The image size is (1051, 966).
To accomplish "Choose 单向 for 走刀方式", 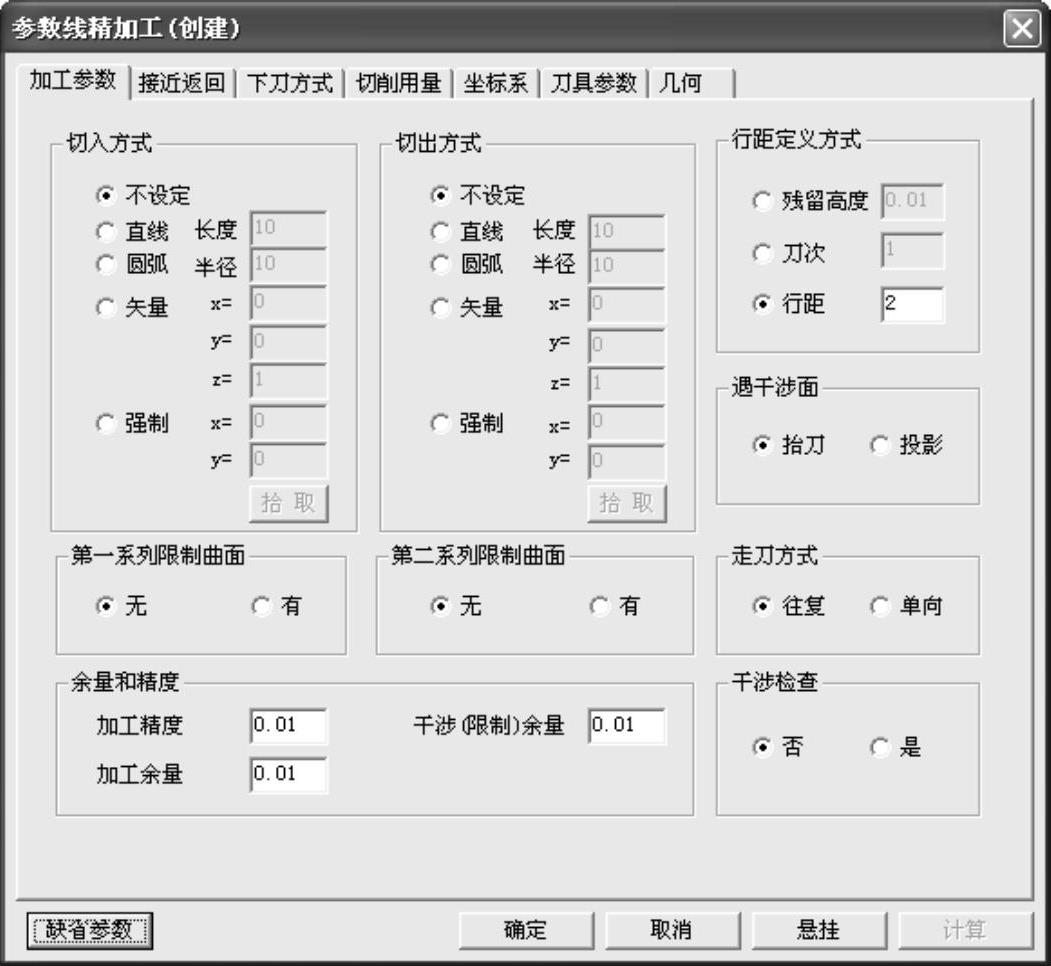I will [880, 606].
